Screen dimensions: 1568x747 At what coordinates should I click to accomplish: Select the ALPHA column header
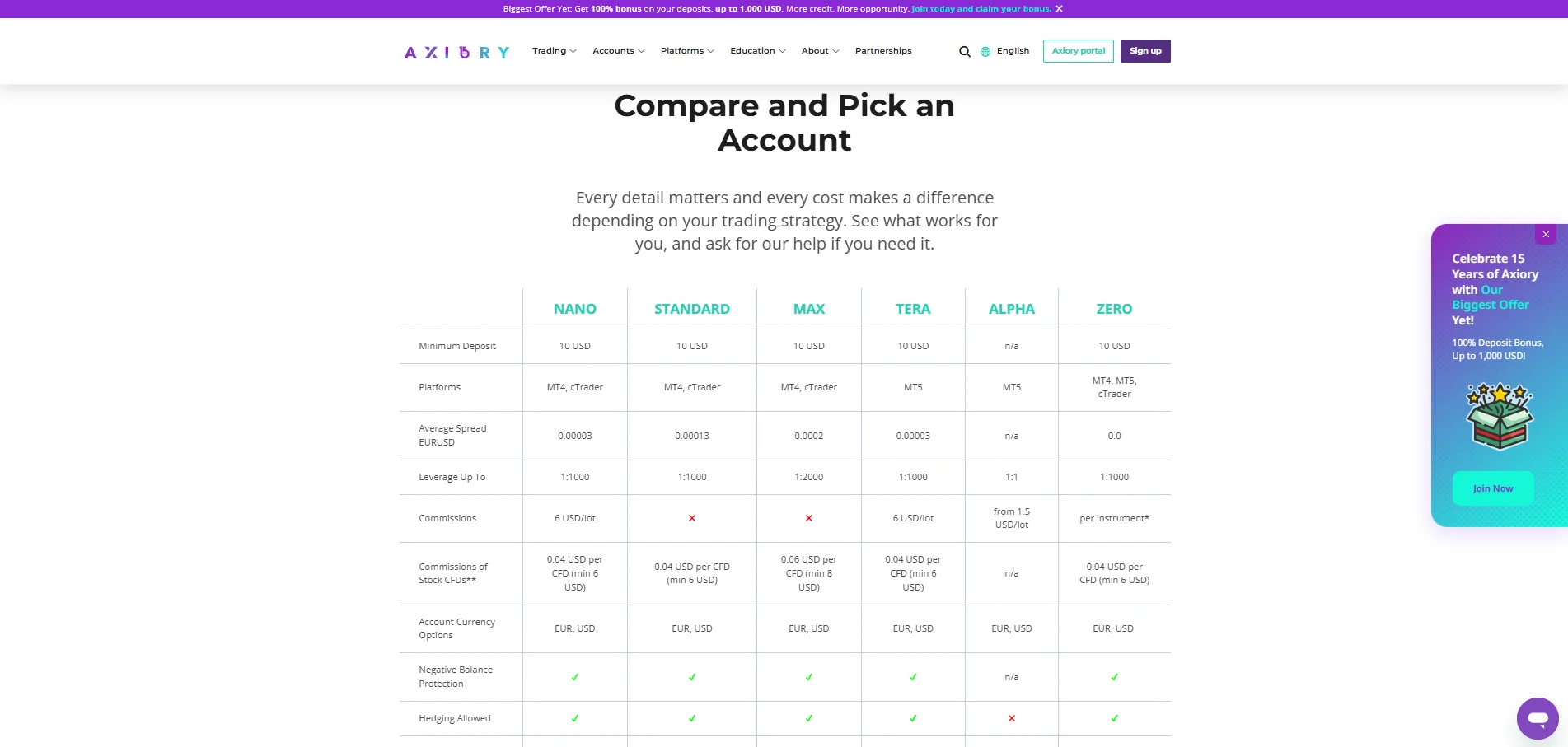[x=1012, y=309]
